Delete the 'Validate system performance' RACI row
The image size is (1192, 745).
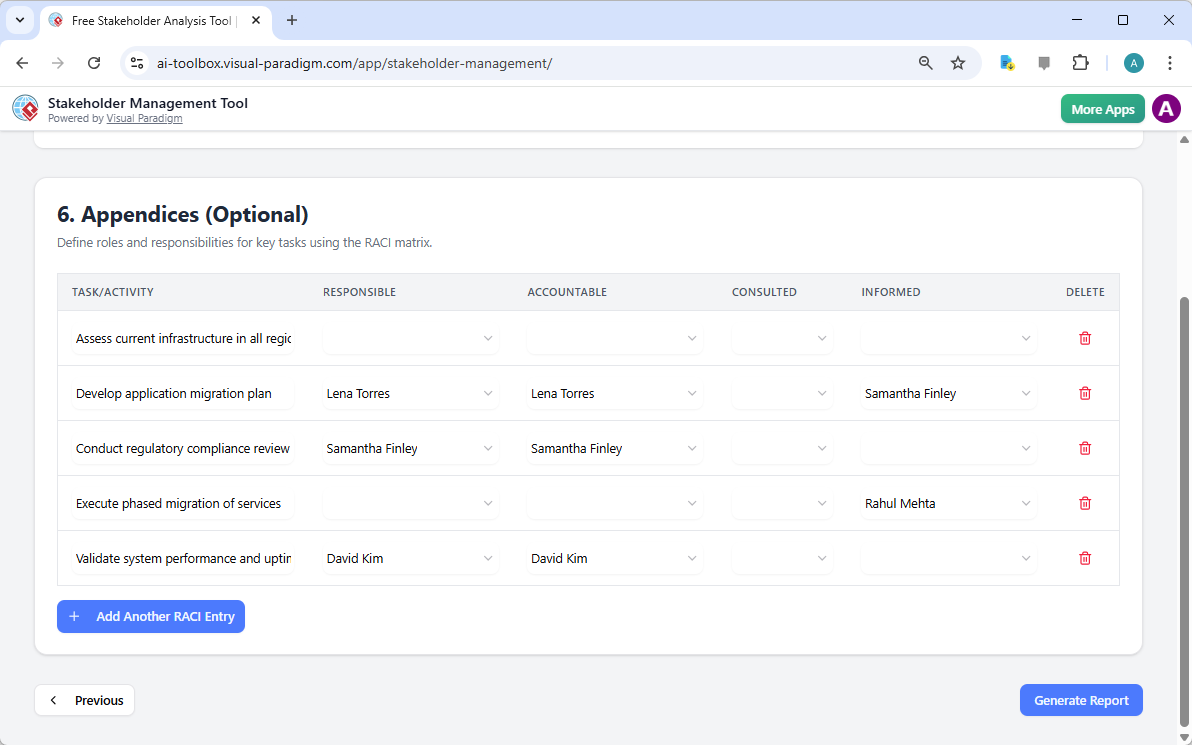pos(1084,558)
